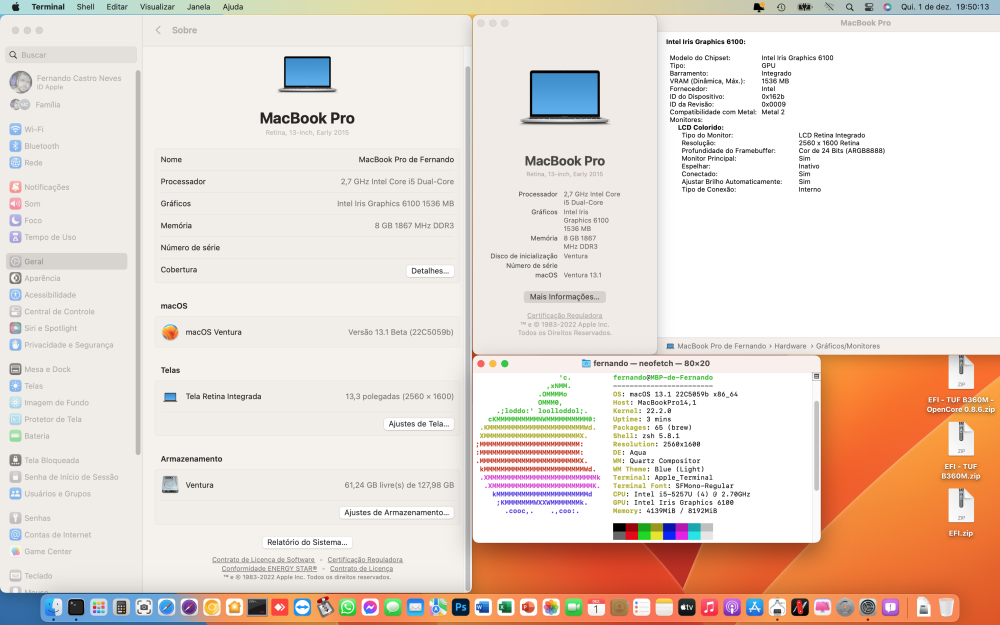Open the Editar menu
Viewport: 1000px width, 625px height.
pos(117,7)
